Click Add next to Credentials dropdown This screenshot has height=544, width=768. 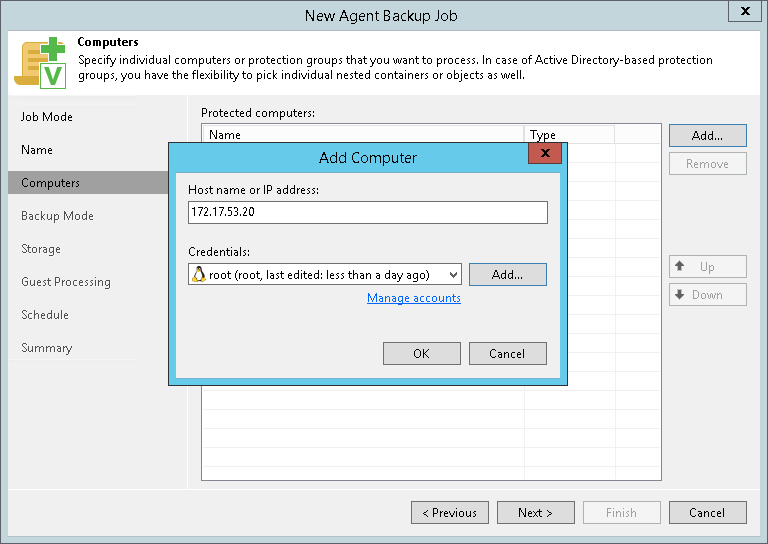pos(507,274)
